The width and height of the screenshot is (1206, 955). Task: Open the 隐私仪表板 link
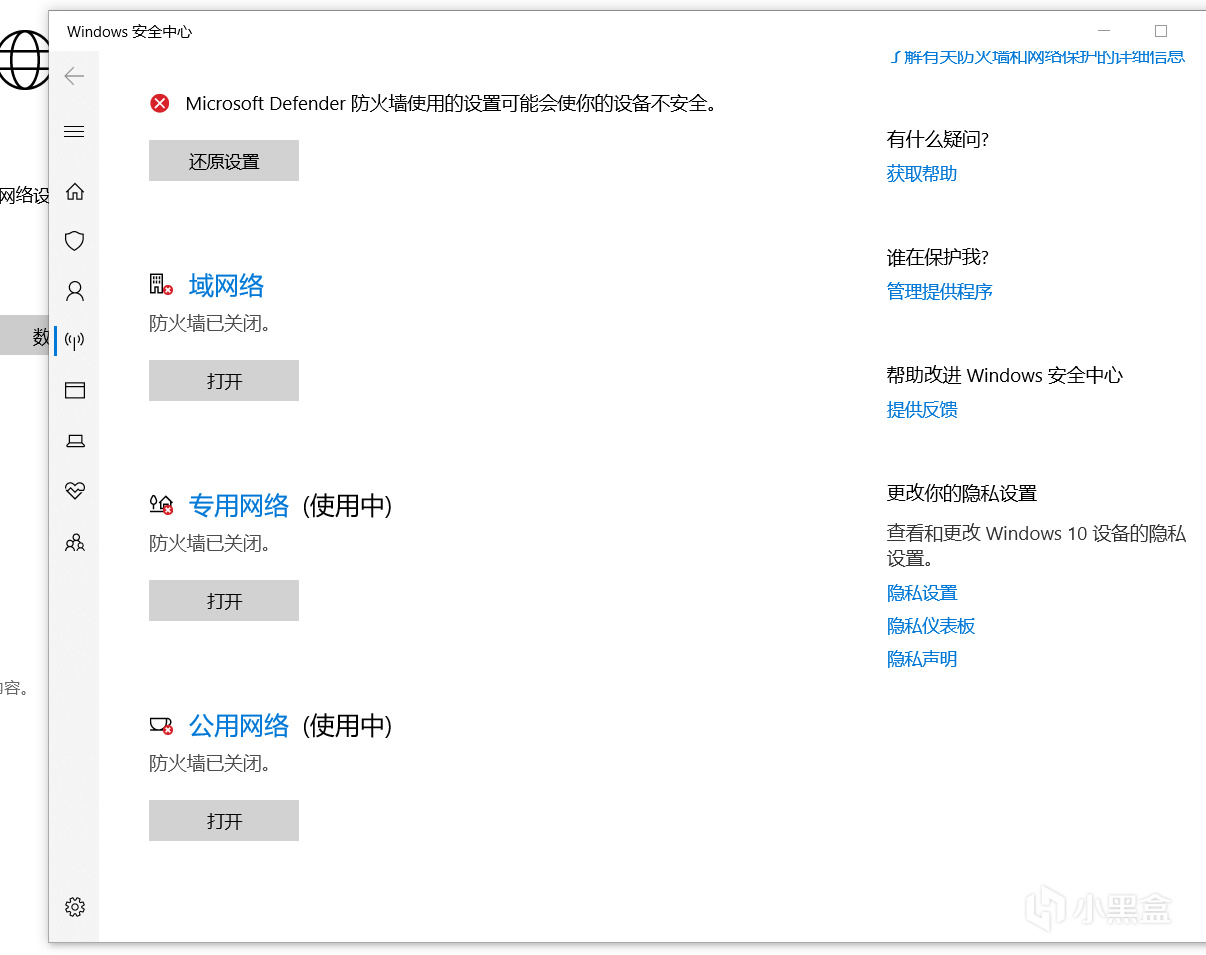(931, 626)
